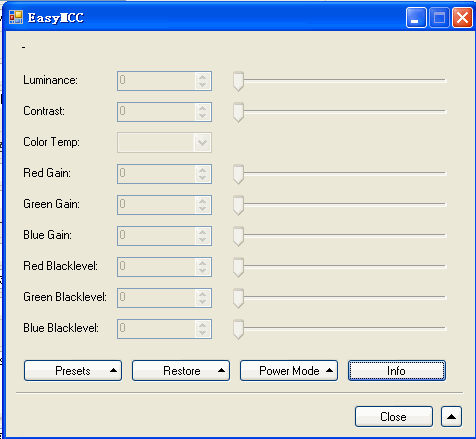The image size is (476, 439).
Task: Click the Green Gain slider thumb
Action: point(238,205)
